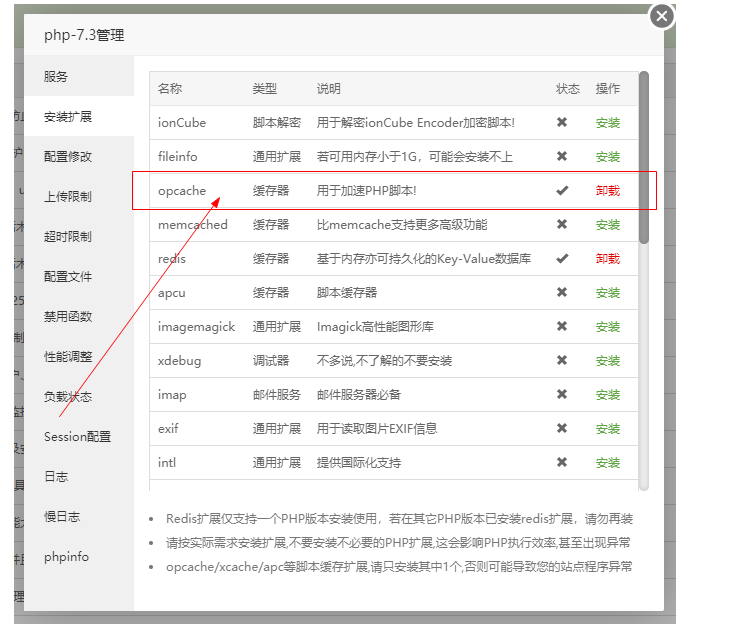Install the memcached extension
This screenshot has height=643, width=731.
(607, 225)
